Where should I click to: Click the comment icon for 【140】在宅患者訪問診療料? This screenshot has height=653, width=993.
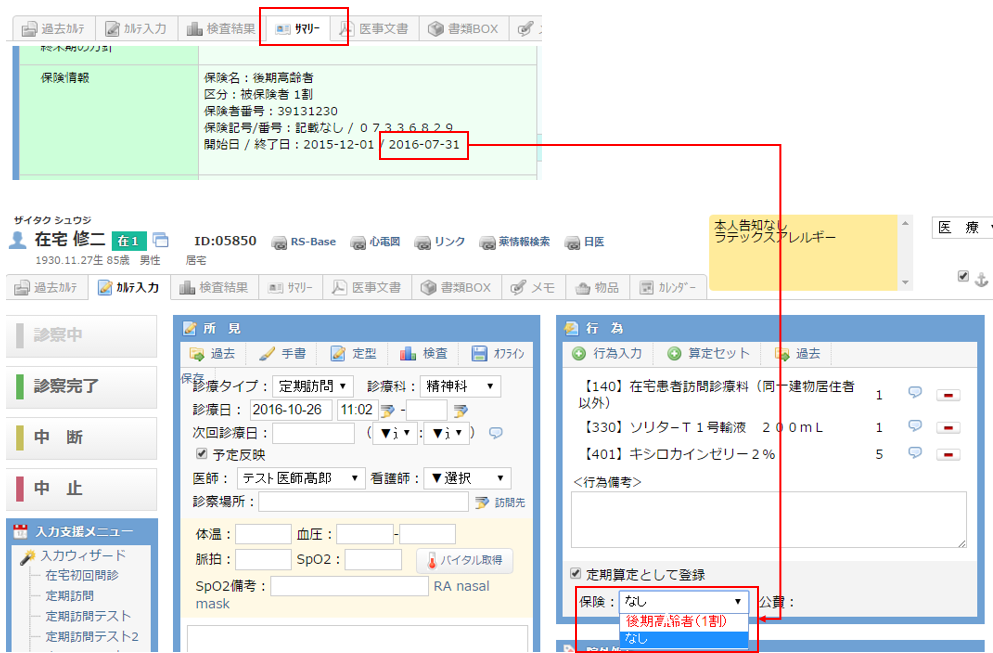tap(915, 393)
